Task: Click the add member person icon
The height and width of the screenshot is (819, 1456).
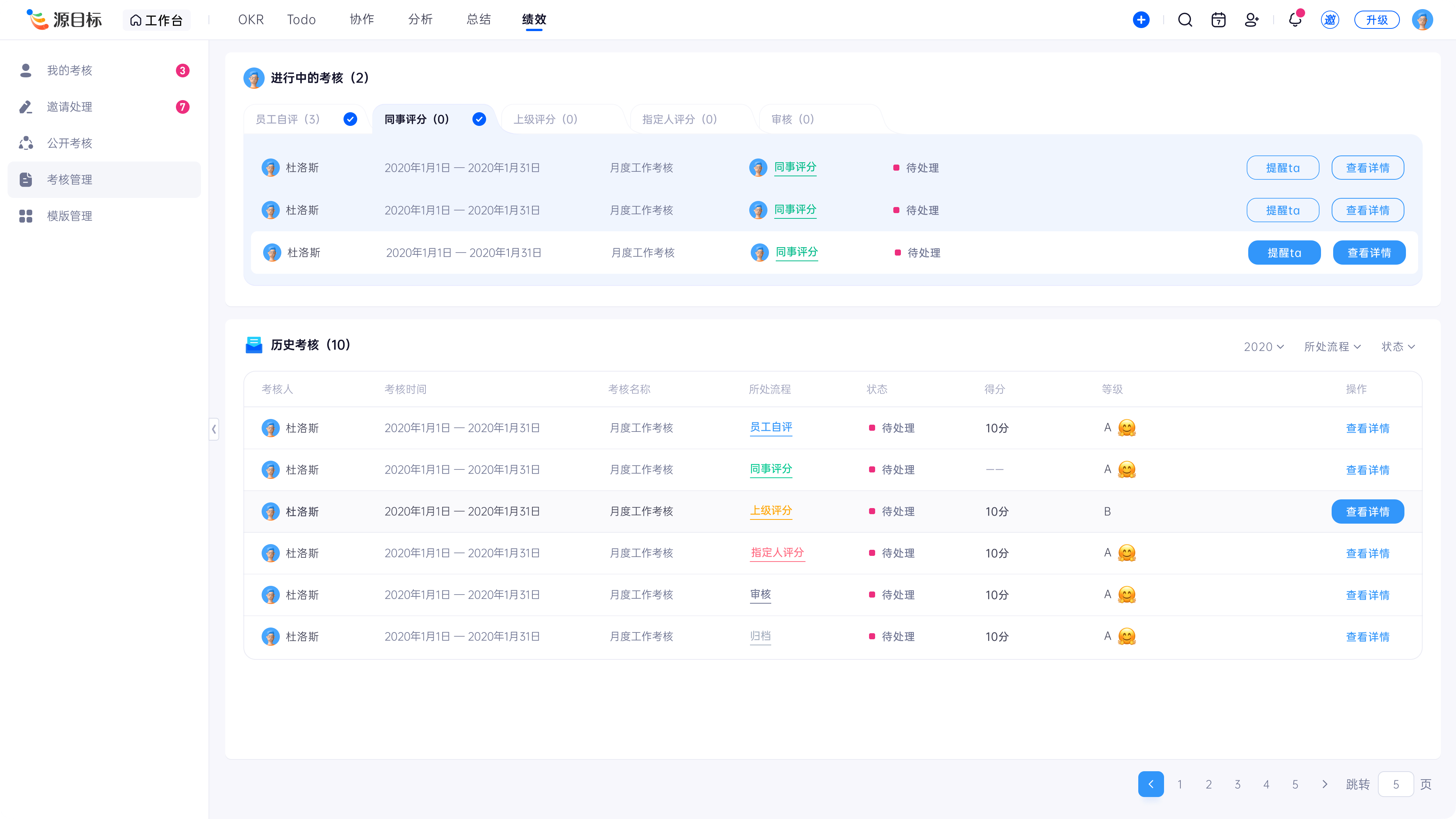Action: click(x=1251, y=20)
